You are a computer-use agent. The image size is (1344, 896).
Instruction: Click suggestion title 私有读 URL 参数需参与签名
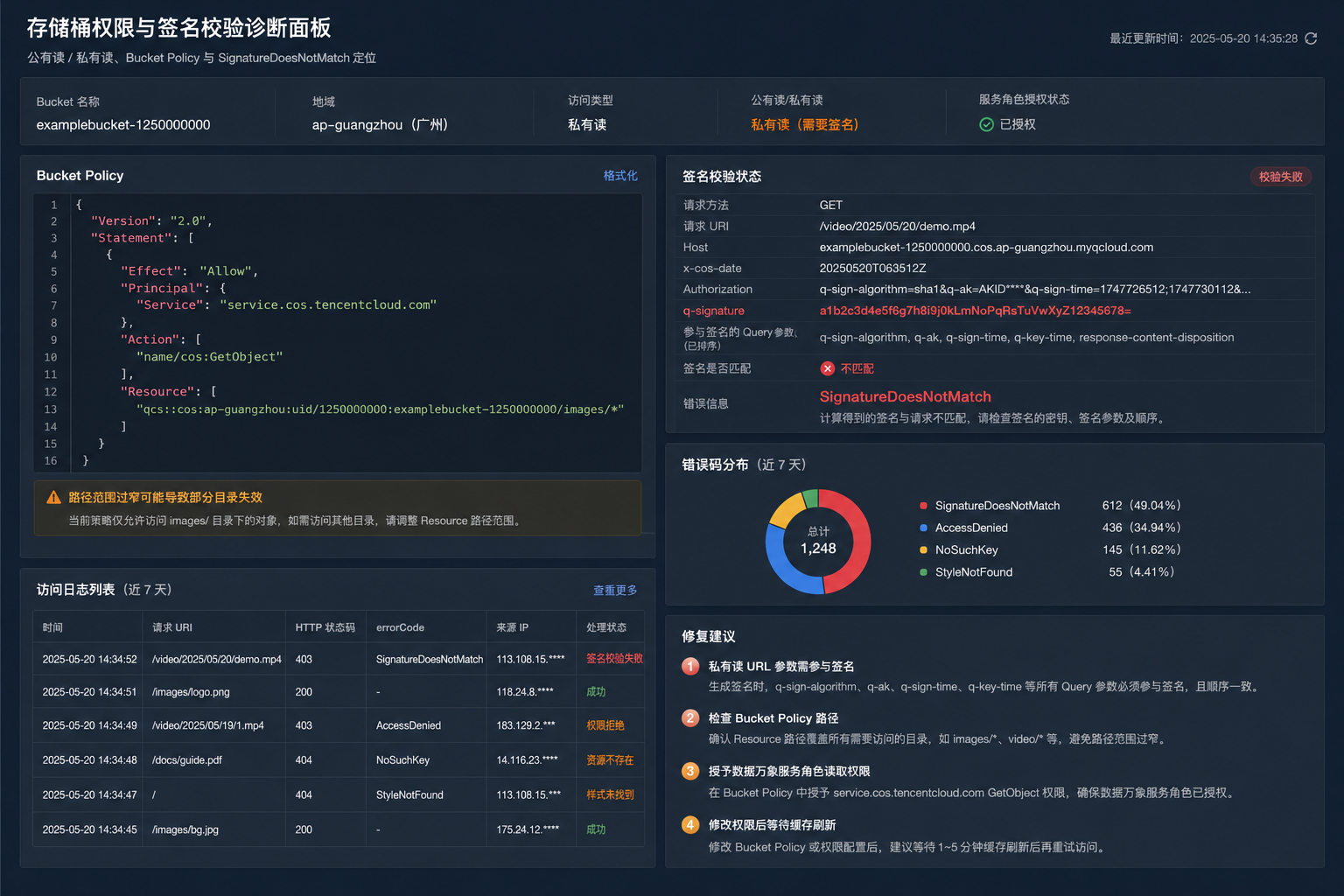pos(781,667)
